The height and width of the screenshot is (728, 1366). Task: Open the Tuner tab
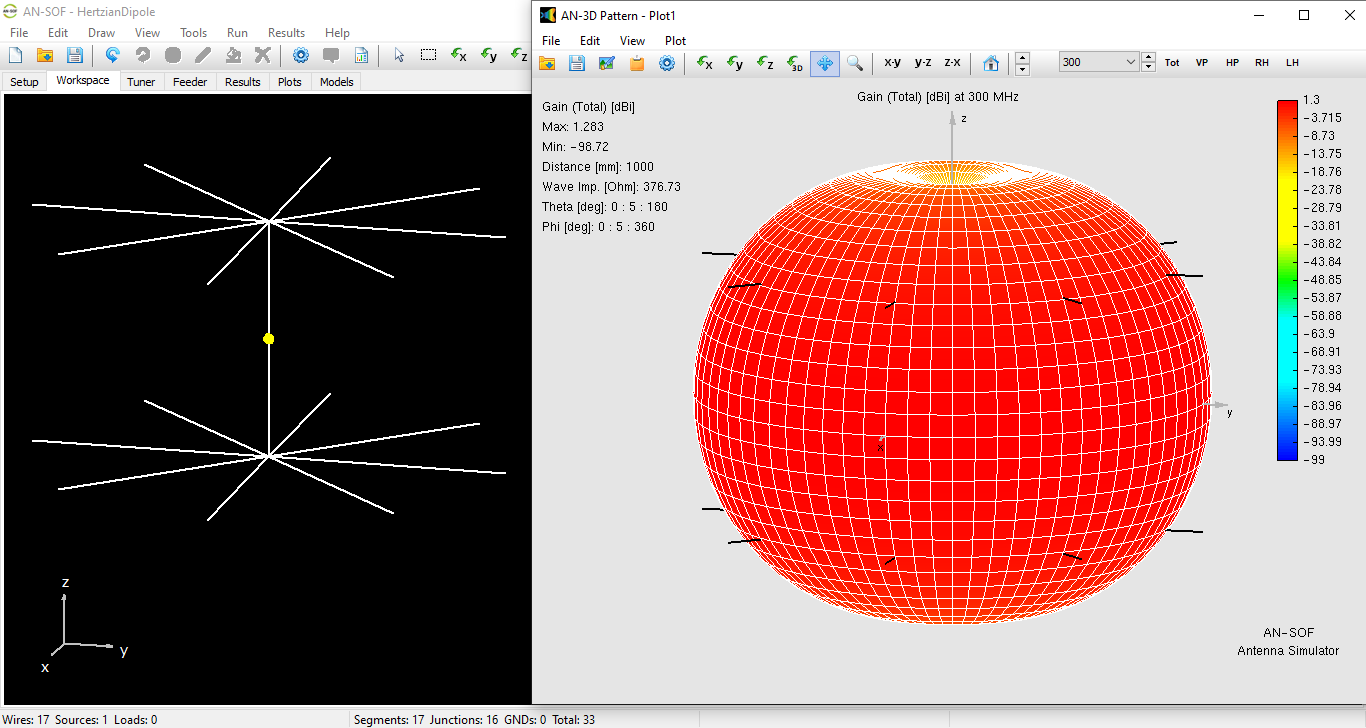click(x=141, y=82)
